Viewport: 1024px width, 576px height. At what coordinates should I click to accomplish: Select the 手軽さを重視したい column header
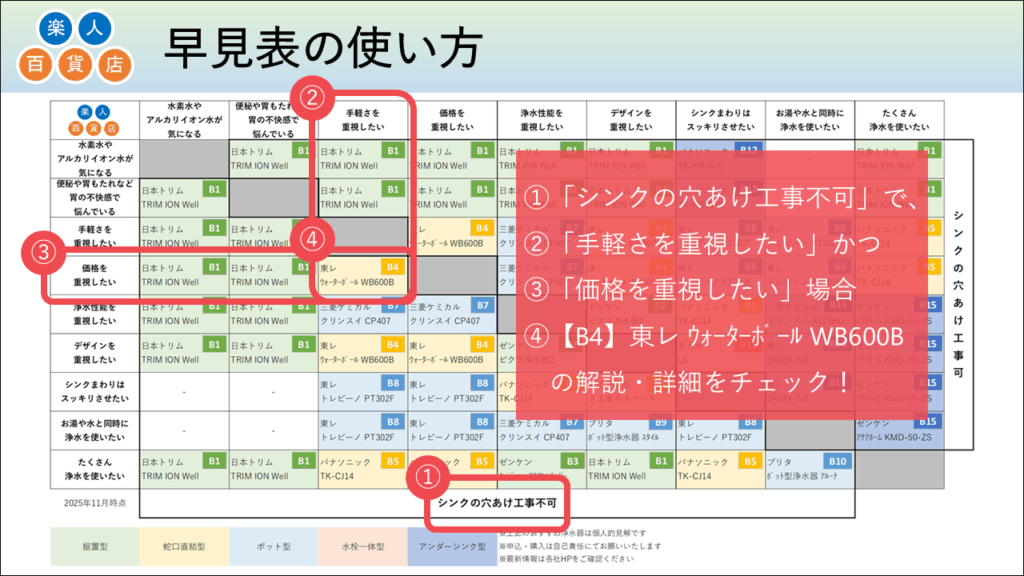coord(363,118)
